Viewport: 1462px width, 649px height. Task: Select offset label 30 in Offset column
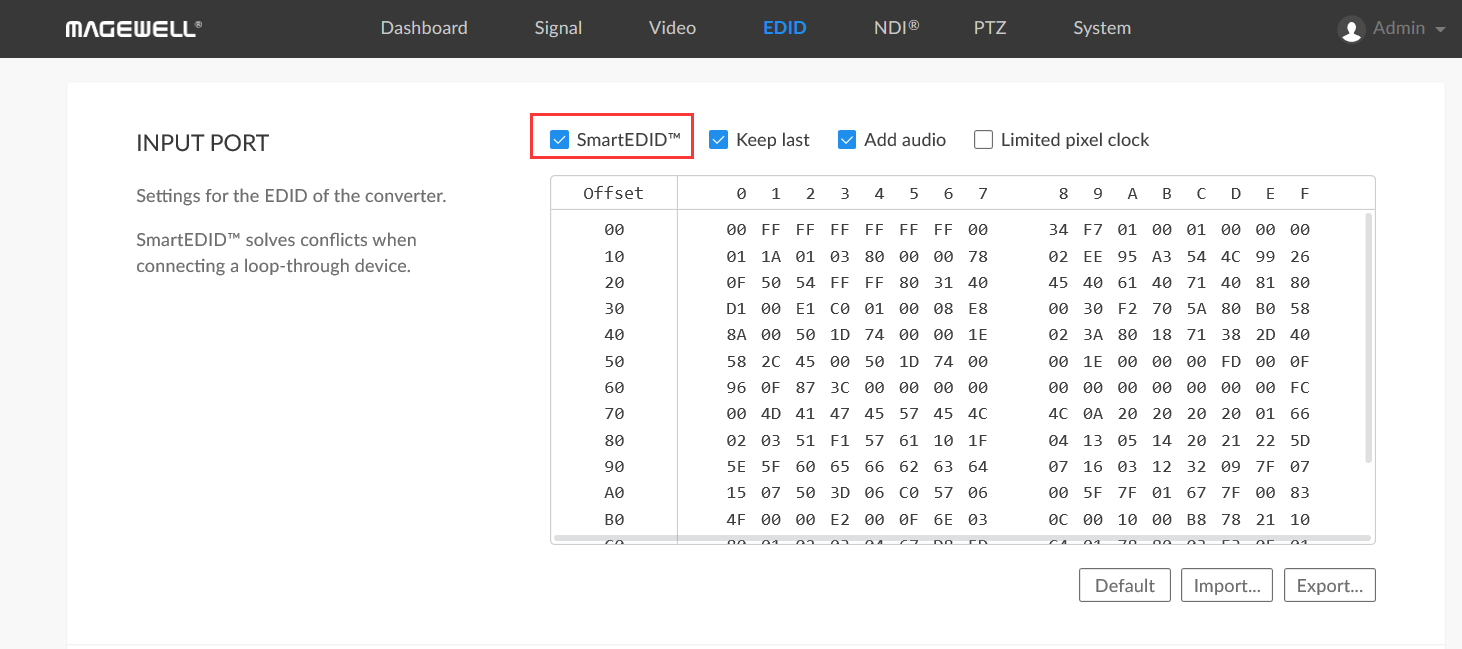pyautogui.click(x=614, y=308)
